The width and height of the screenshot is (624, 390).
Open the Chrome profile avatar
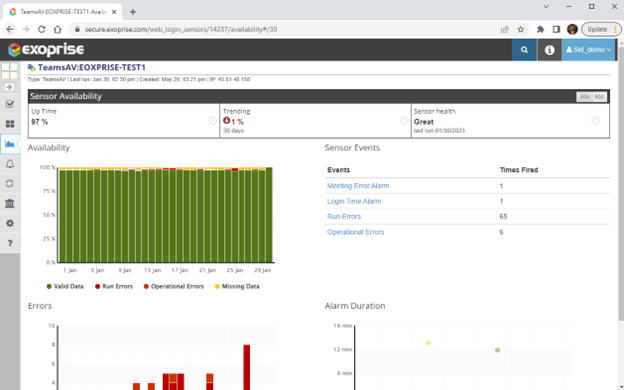click(x=572, y=29)
